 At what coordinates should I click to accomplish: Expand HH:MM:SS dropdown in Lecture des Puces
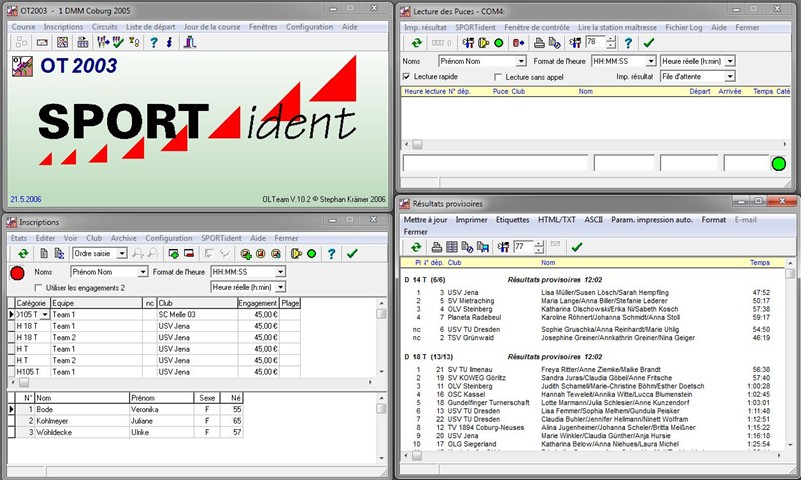pyautogui.click(x=651, y=61)
